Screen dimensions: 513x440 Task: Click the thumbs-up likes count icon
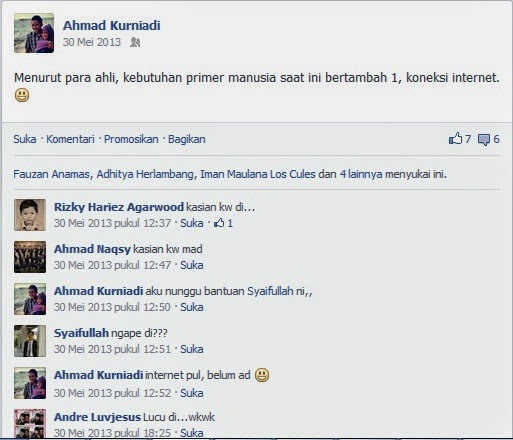coord(455,138)
